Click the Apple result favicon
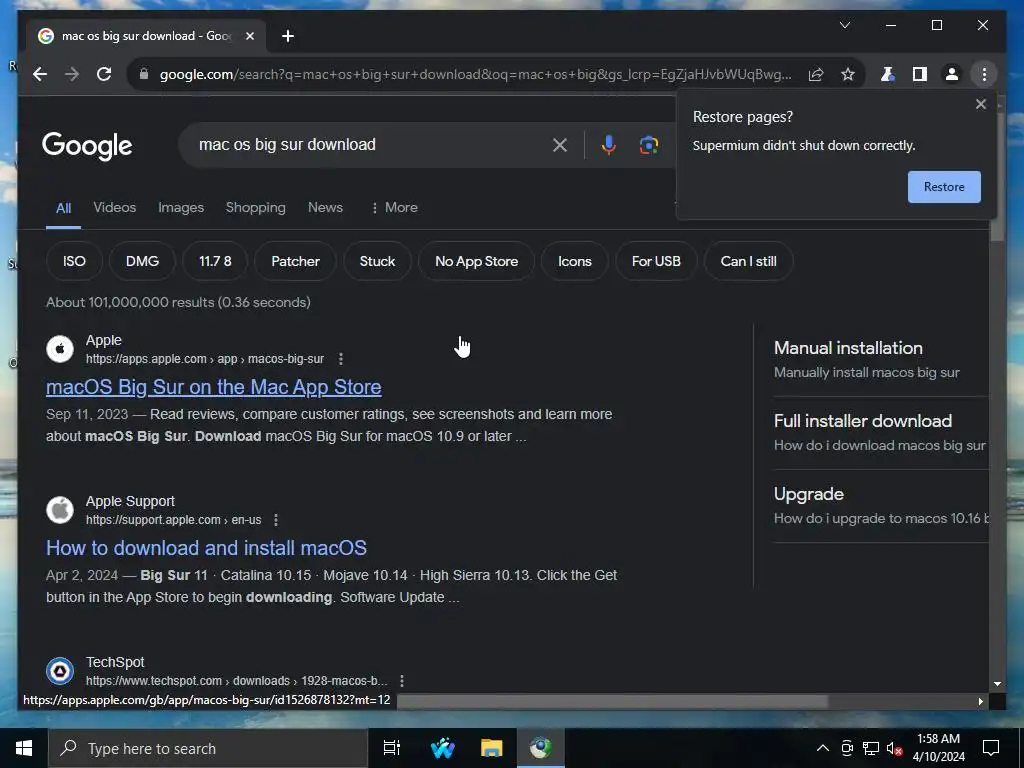The width and height of the screenshot is (1024, 768). 60,349
